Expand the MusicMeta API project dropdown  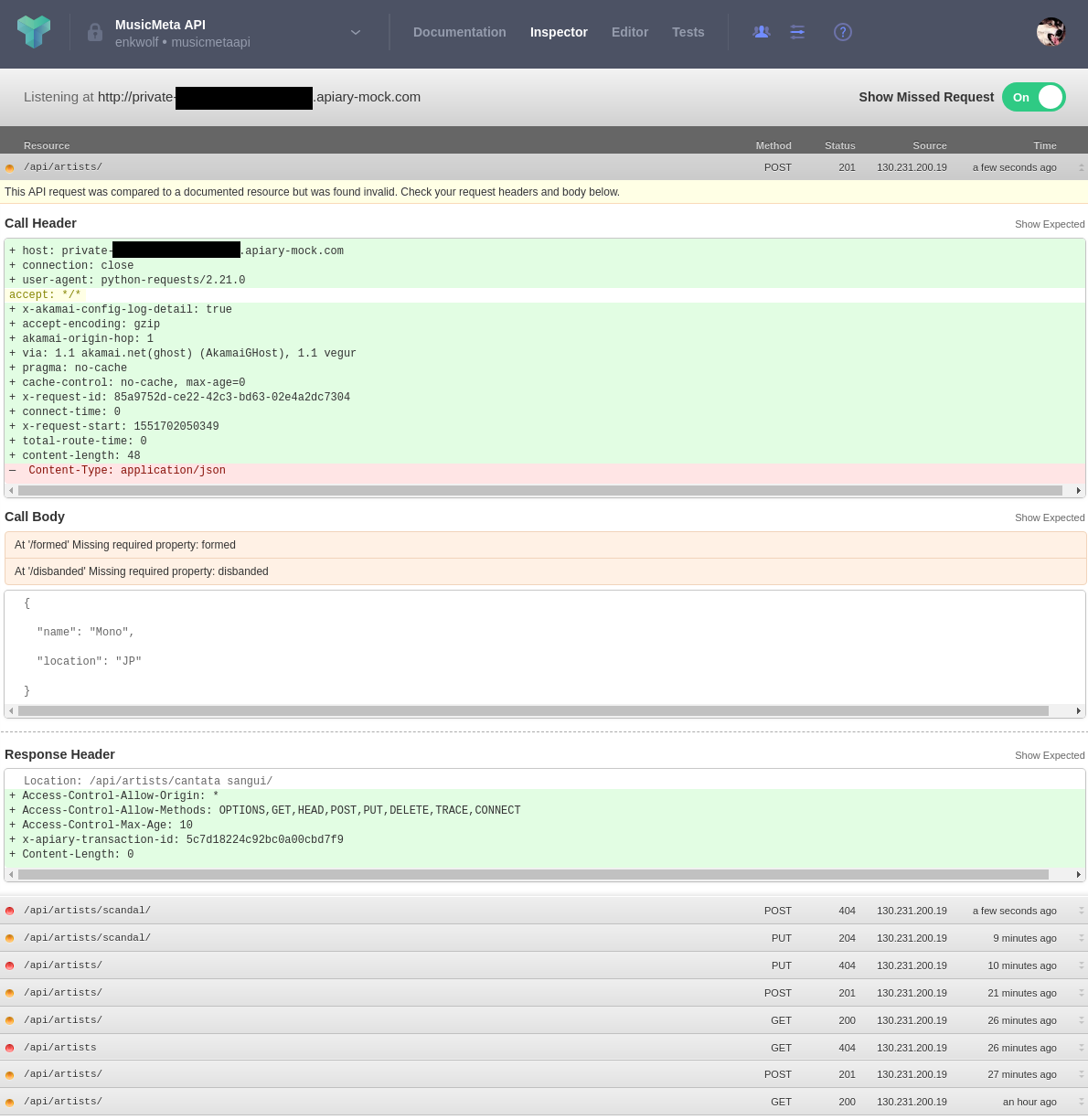(x=356, y=32)
